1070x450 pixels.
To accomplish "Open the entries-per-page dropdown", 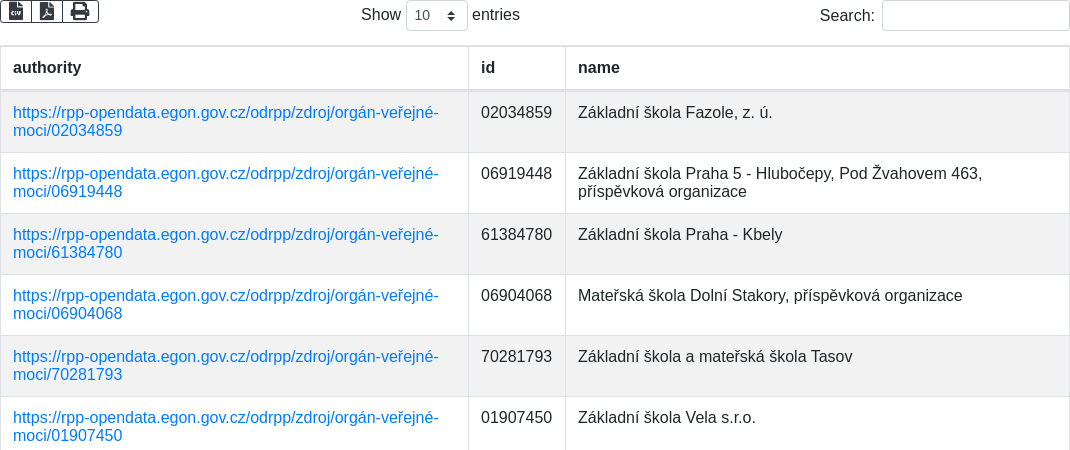I will [436, 15].
